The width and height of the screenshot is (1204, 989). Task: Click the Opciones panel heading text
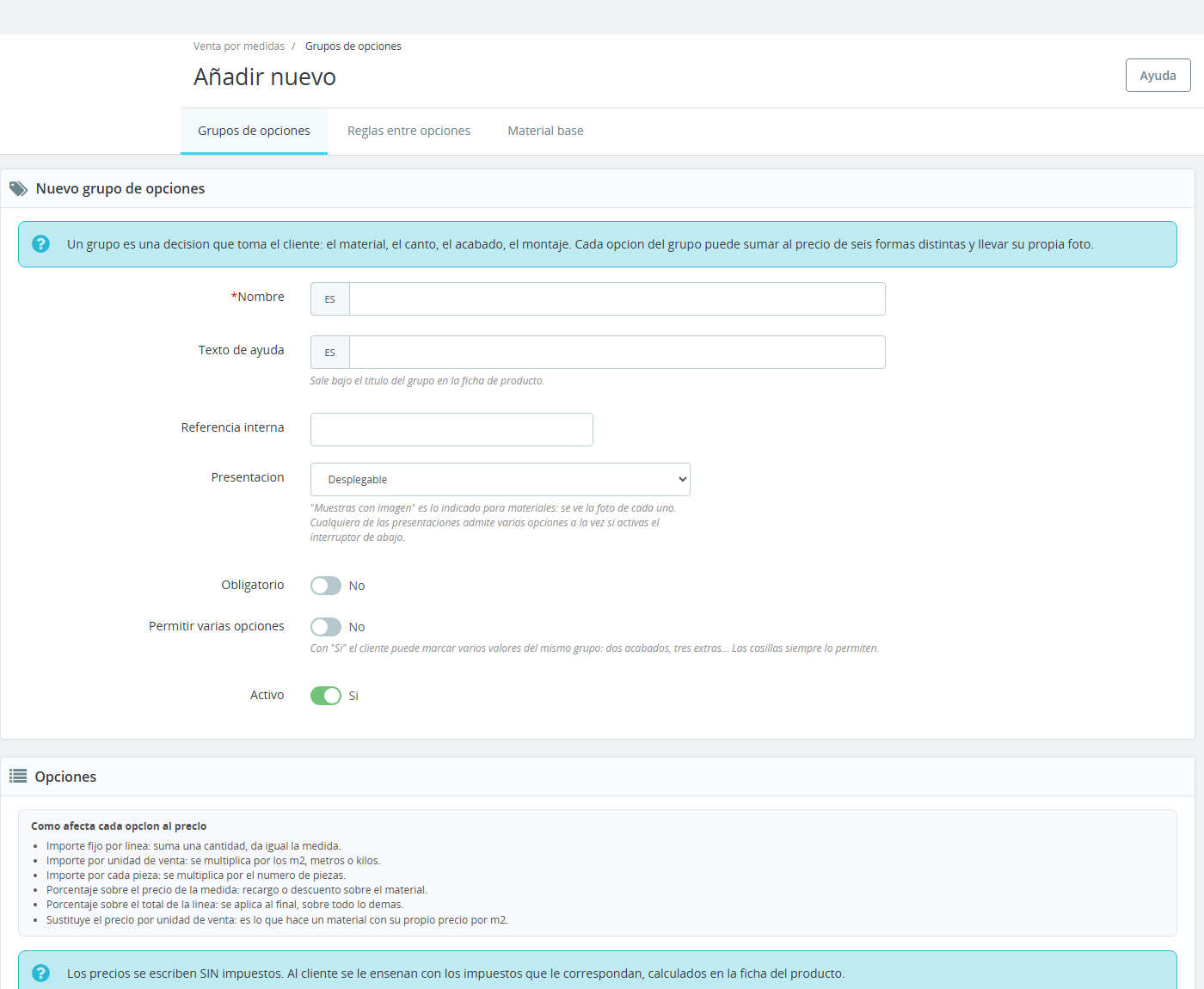65,777
